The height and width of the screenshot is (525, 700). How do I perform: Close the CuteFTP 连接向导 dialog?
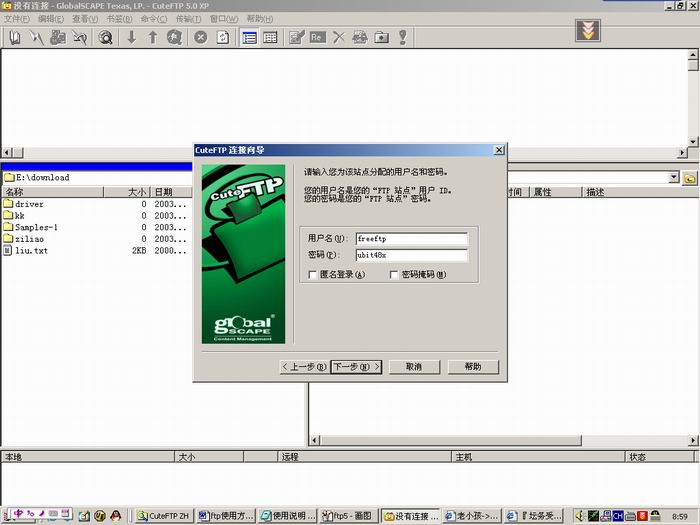coord(499,150)
